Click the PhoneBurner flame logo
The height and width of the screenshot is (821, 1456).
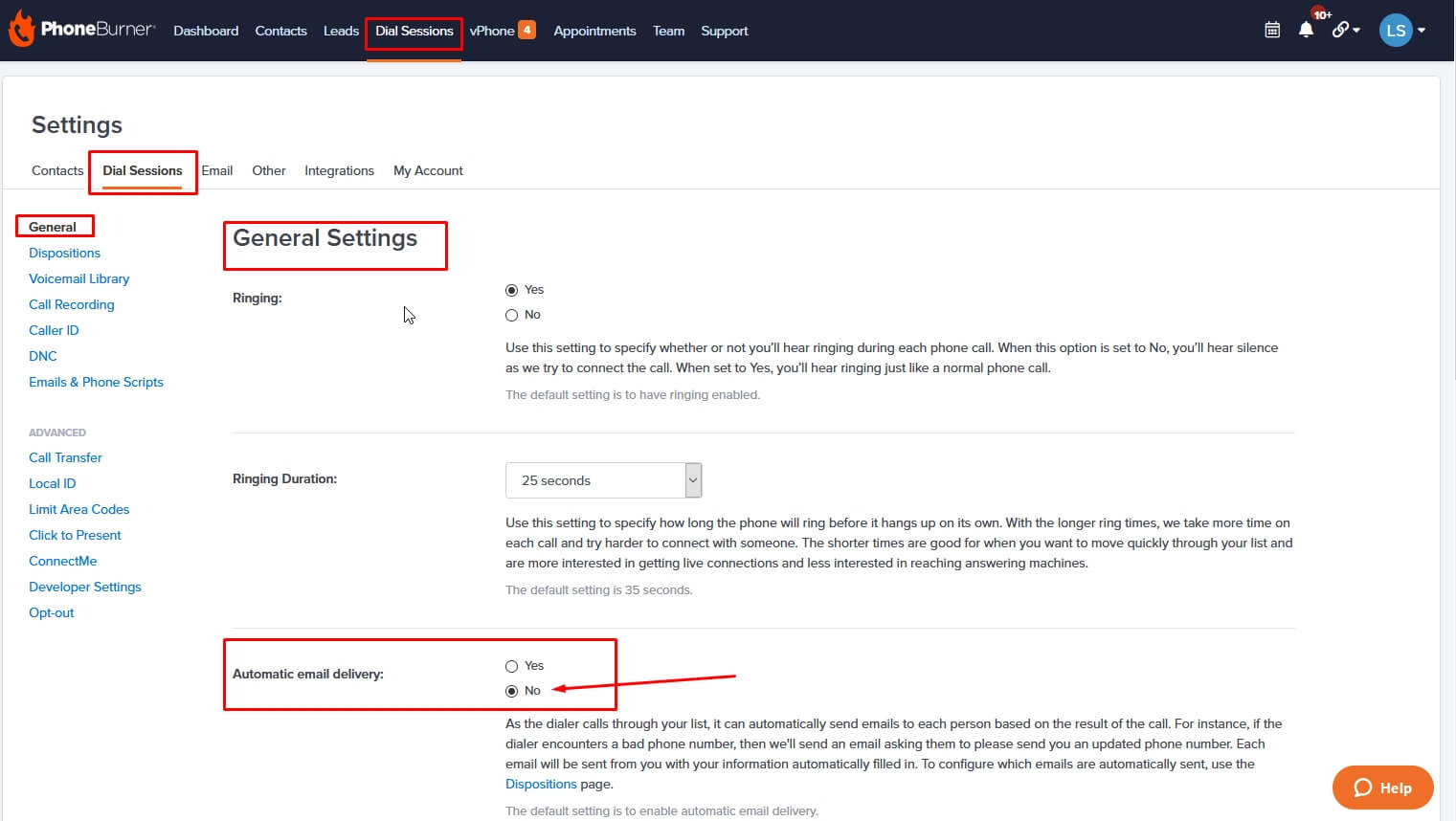21,30
